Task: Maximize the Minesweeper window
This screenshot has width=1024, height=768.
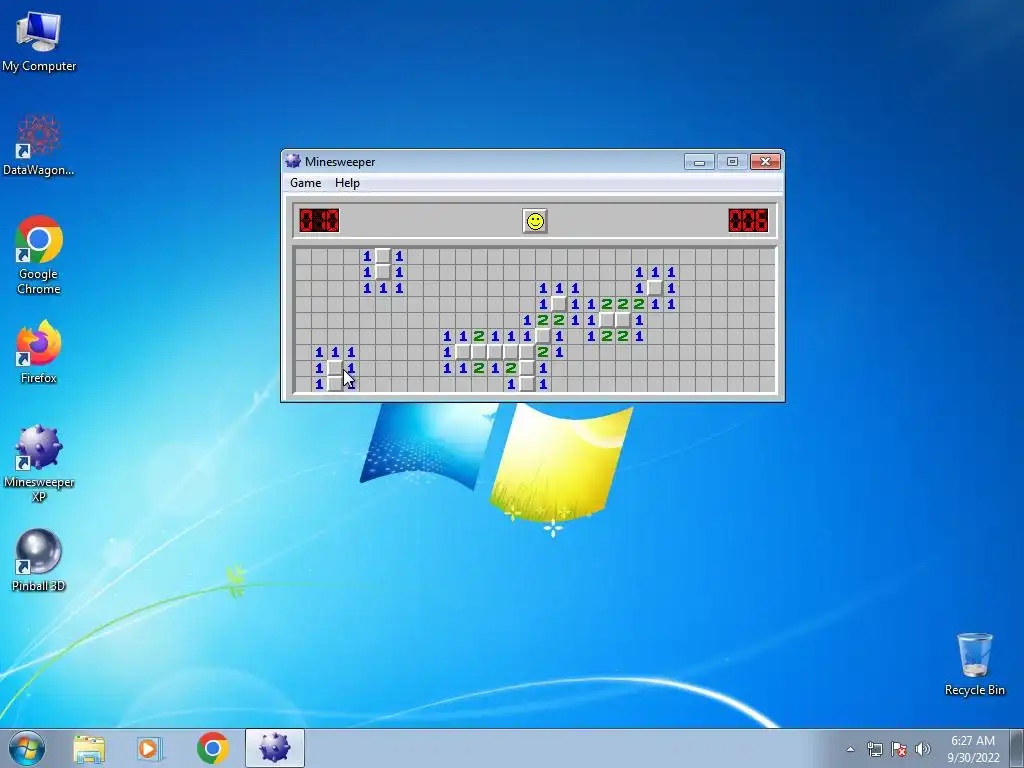Action: [732, 161]
